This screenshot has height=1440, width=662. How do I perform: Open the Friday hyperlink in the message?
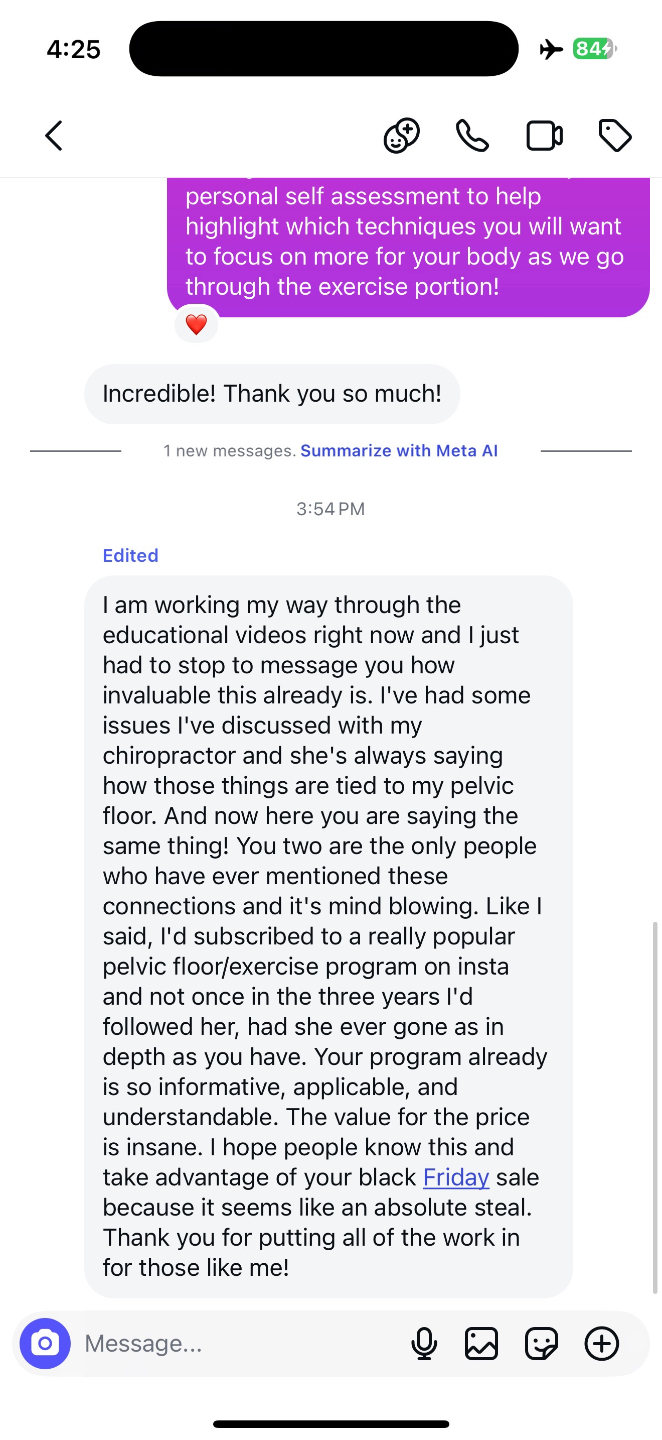click(455, 1177)
